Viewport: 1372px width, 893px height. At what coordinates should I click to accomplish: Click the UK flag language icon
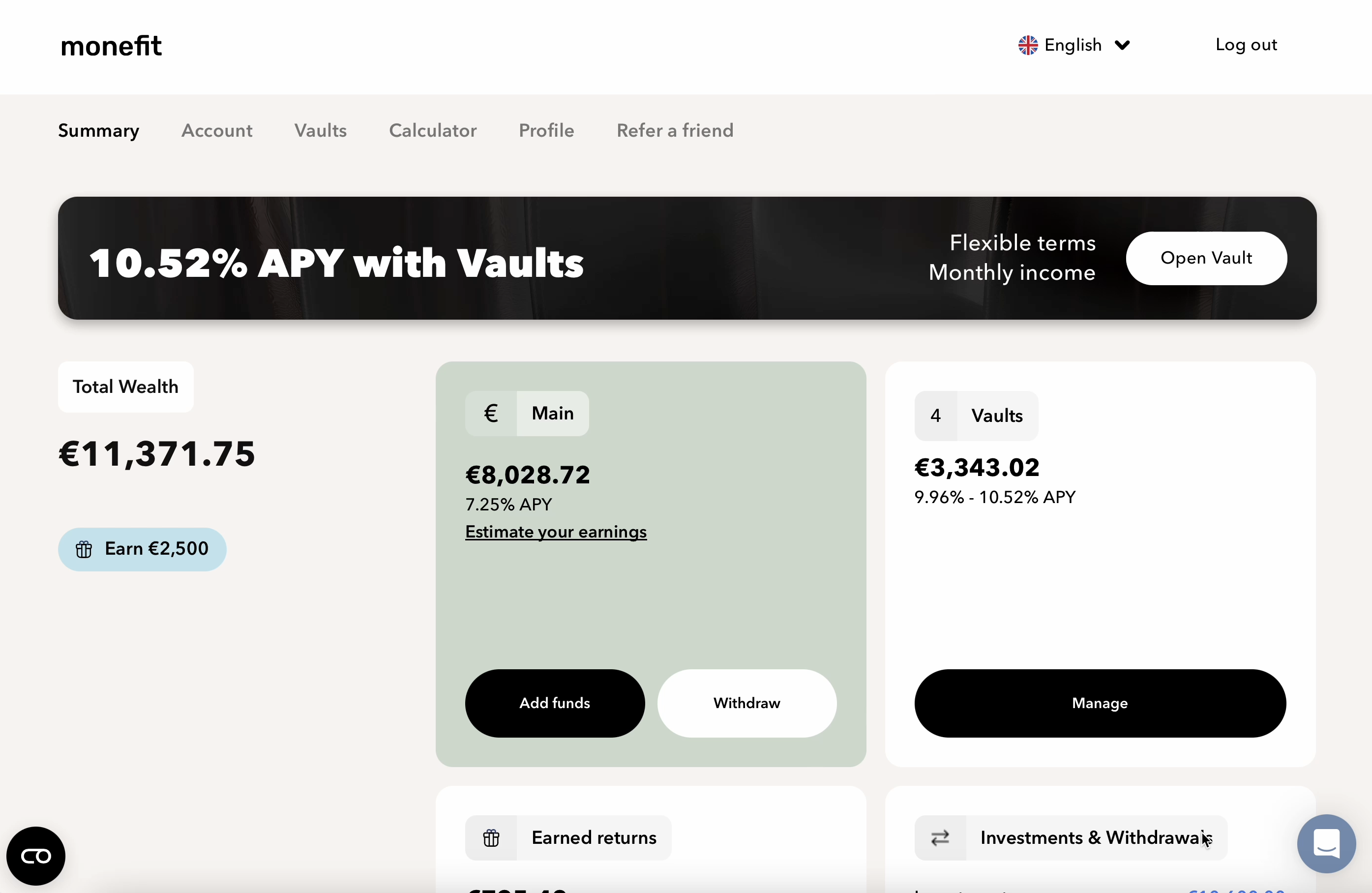tap(1027, 45)
